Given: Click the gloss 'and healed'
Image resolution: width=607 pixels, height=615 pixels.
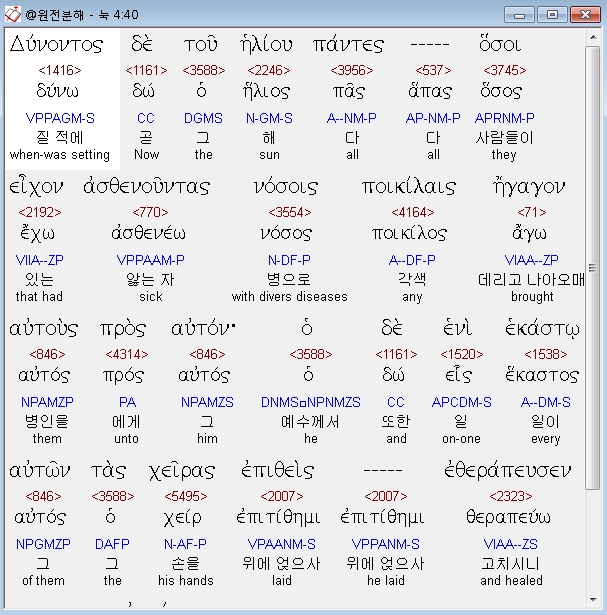Looking at the screenshot, I should (x=511, y=581).
